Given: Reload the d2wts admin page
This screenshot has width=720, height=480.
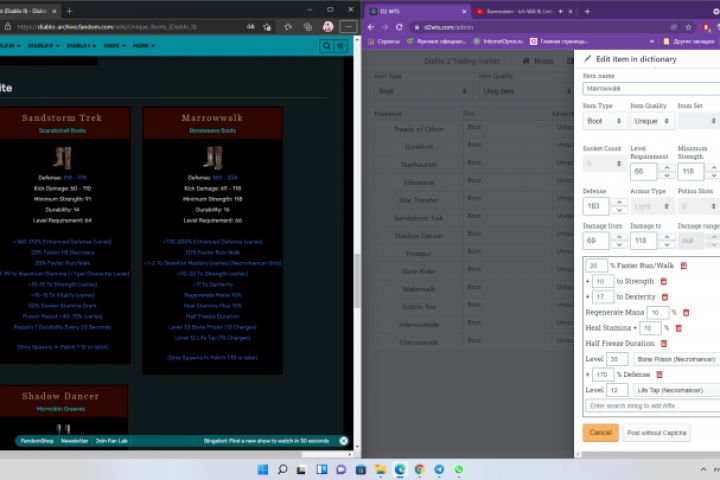Looking at the screenshot, I should pyautogui.click(x=399, y=27).
